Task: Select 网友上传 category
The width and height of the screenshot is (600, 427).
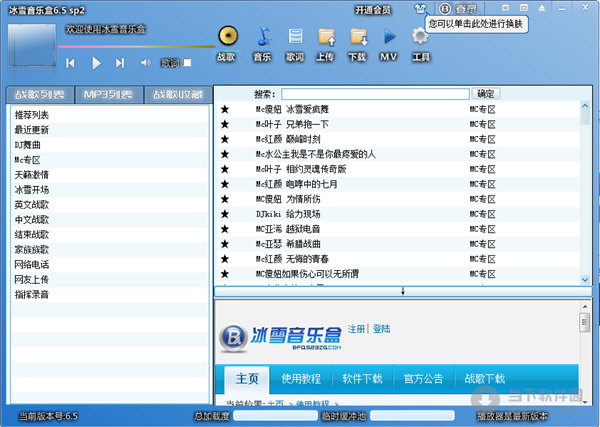Action: pyautogui.click(x=32, y=279)
